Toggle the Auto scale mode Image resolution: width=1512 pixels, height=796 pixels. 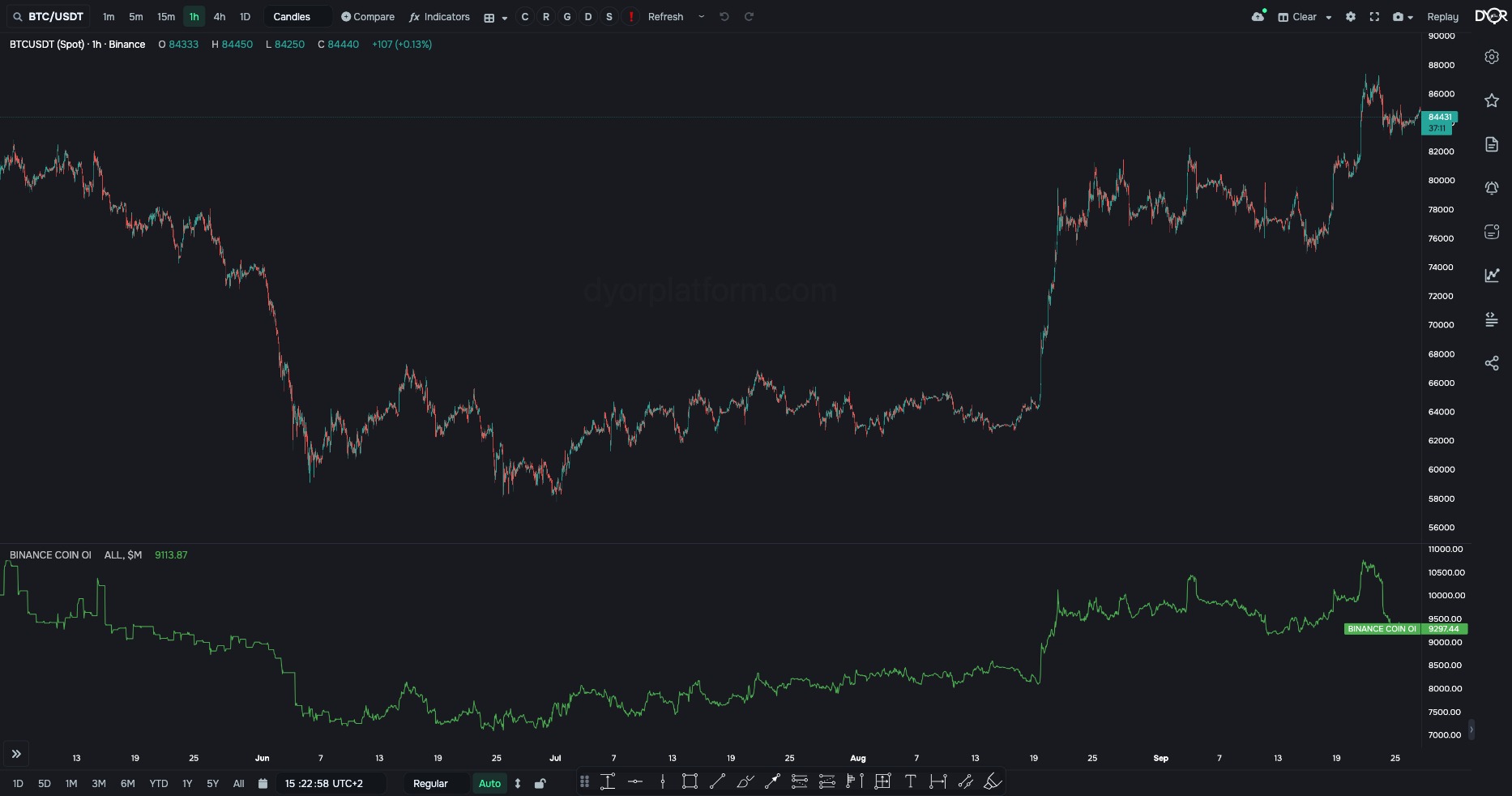tap(489, 783)
